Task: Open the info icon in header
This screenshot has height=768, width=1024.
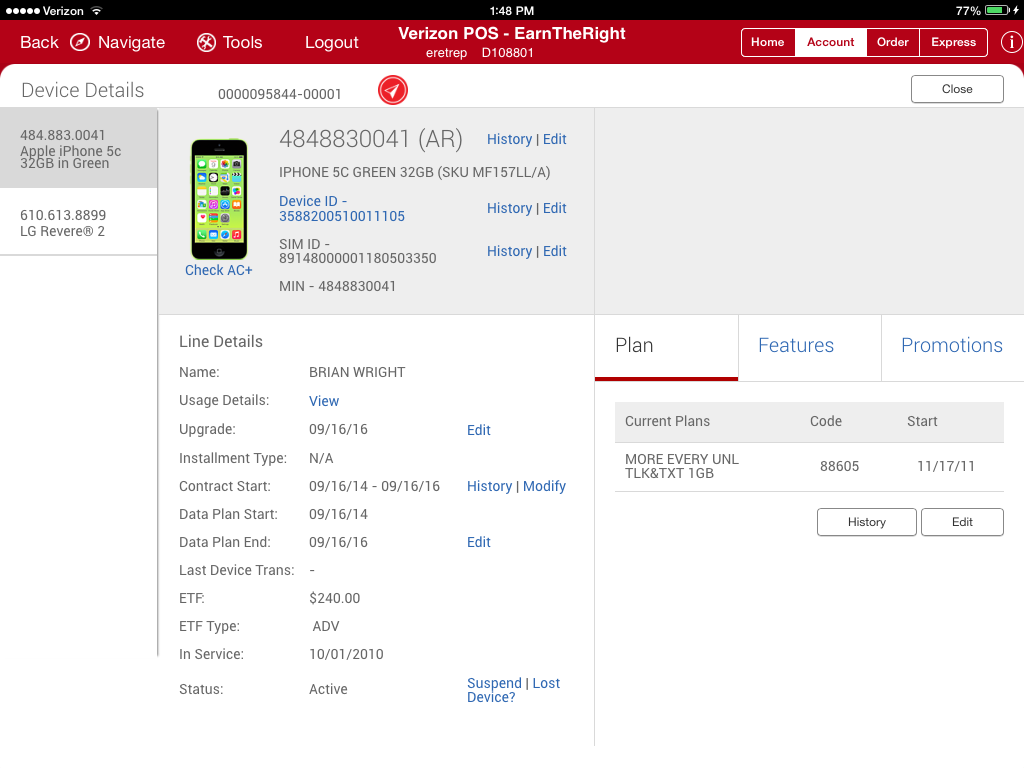Action: coord(1012,42)
